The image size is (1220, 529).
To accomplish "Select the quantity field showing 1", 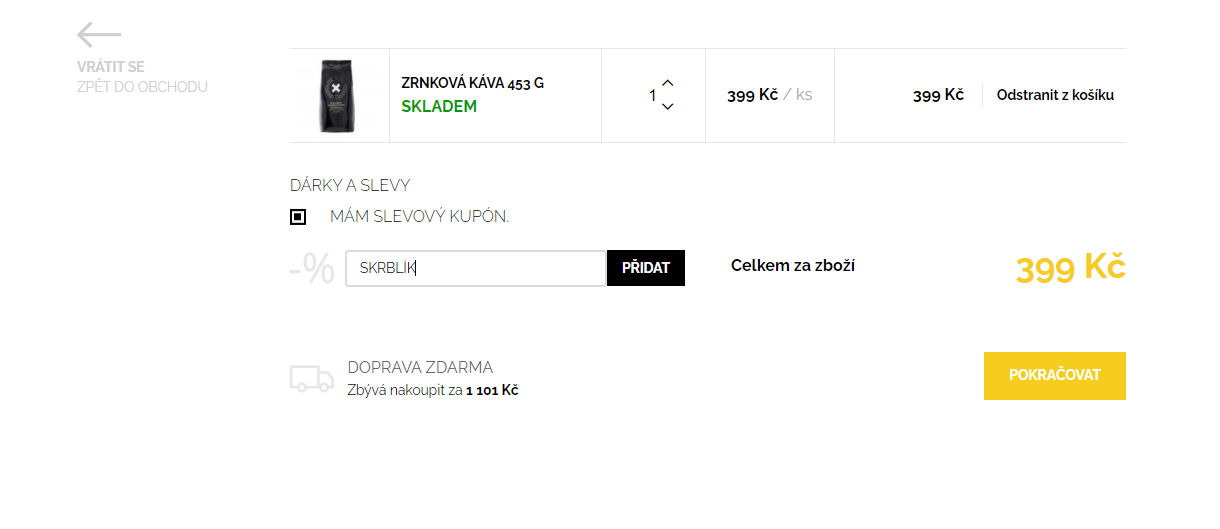I will pos(652,96).
